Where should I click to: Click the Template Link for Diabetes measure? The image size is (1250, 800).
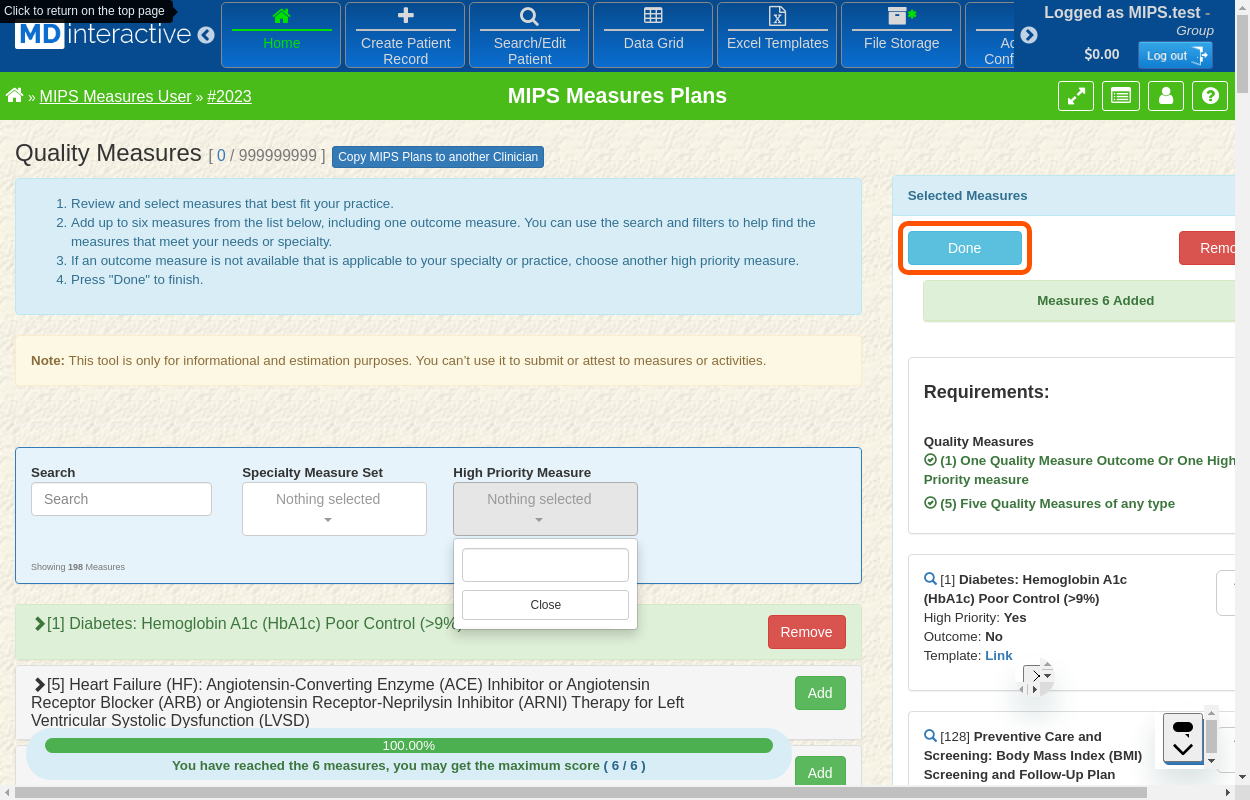coord(998,656)
